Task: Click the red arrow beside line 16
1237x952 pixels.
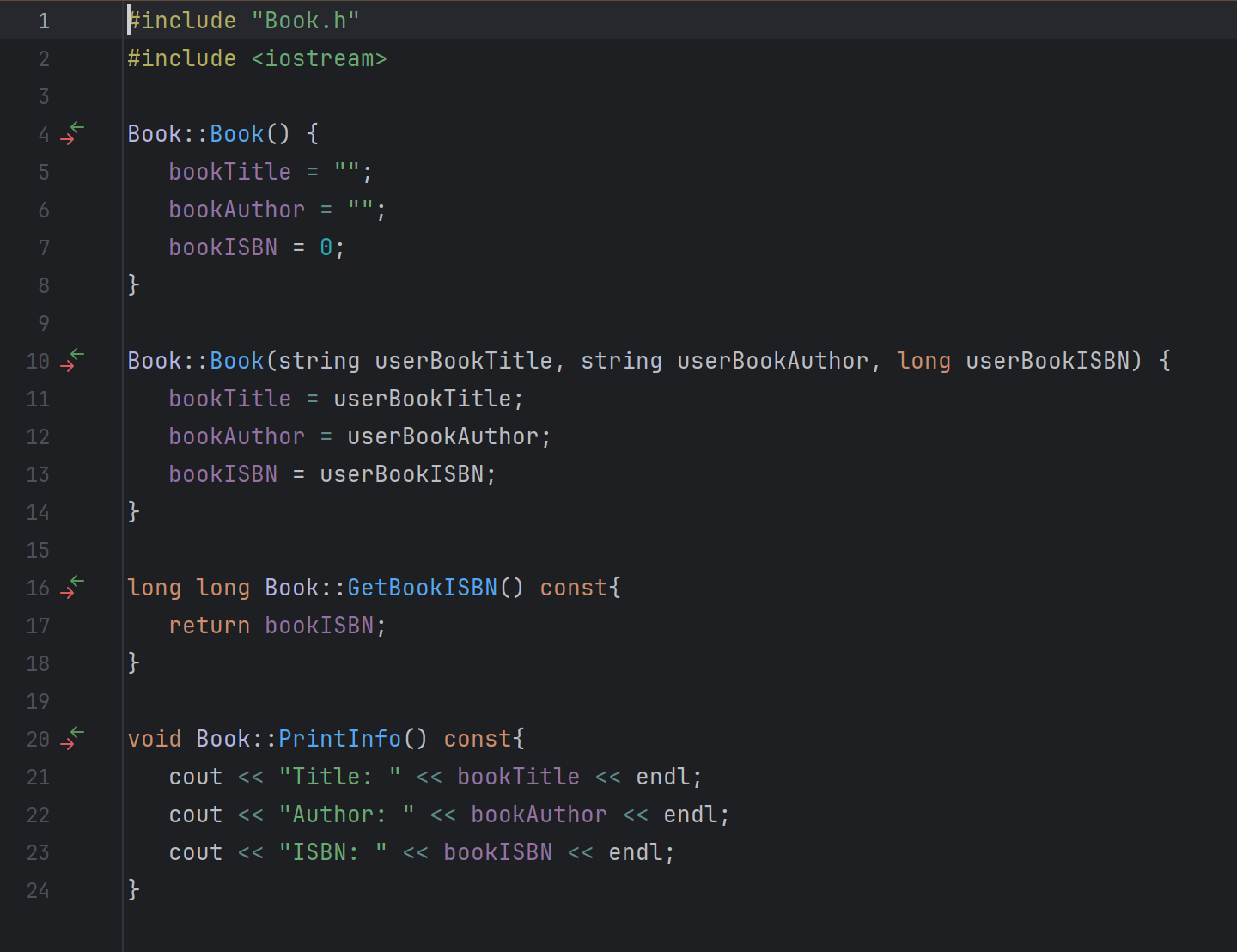Action: coord(67,593)
